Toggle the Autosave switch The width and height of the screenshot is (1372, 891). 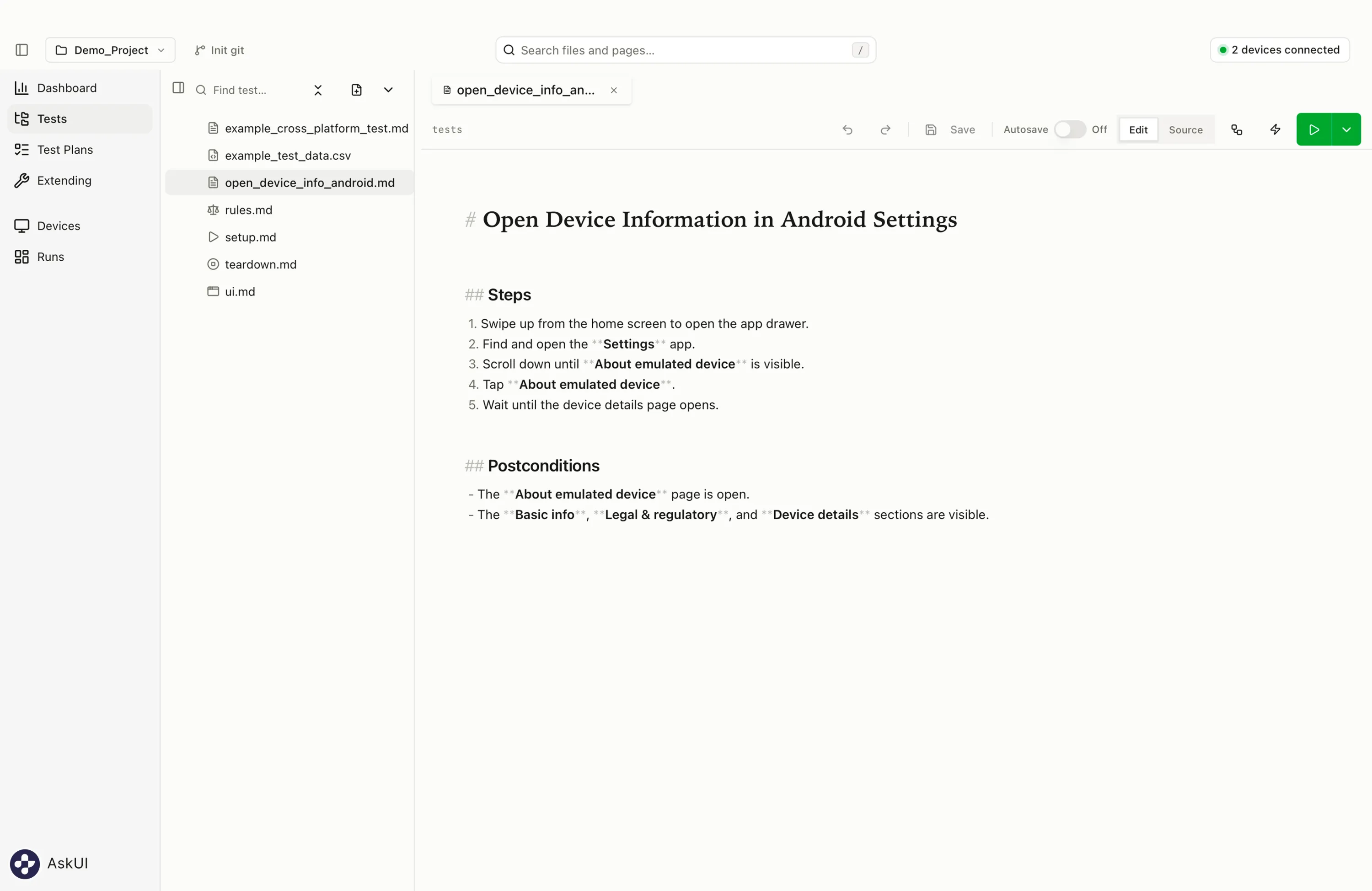pyautogui.click(x=1069, y=130)
